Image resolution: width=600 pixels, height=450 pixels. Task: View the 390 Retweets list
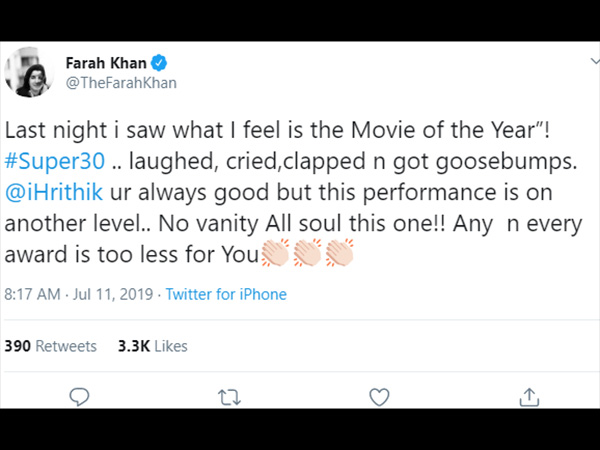(x=50, y=346)
